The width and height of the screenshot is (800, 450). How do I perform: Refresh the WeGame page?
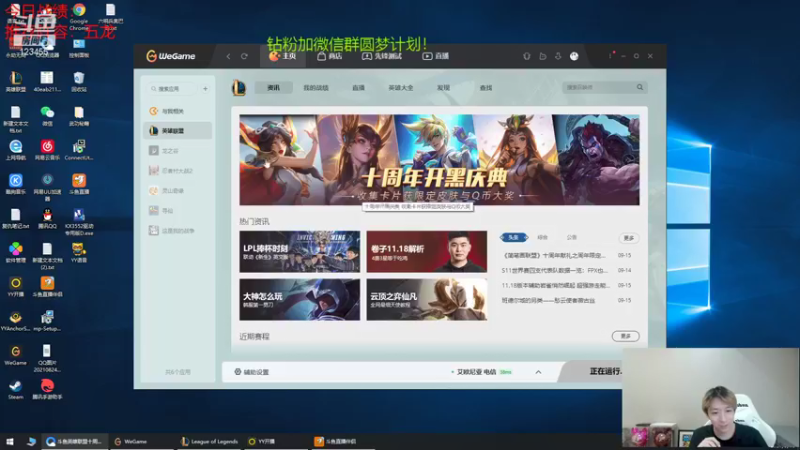(244, 56)
